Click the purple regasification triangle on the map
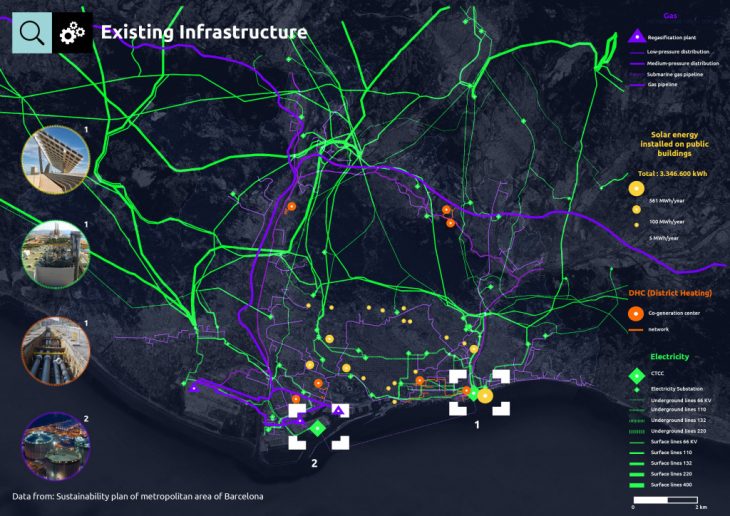 (339, 410)
